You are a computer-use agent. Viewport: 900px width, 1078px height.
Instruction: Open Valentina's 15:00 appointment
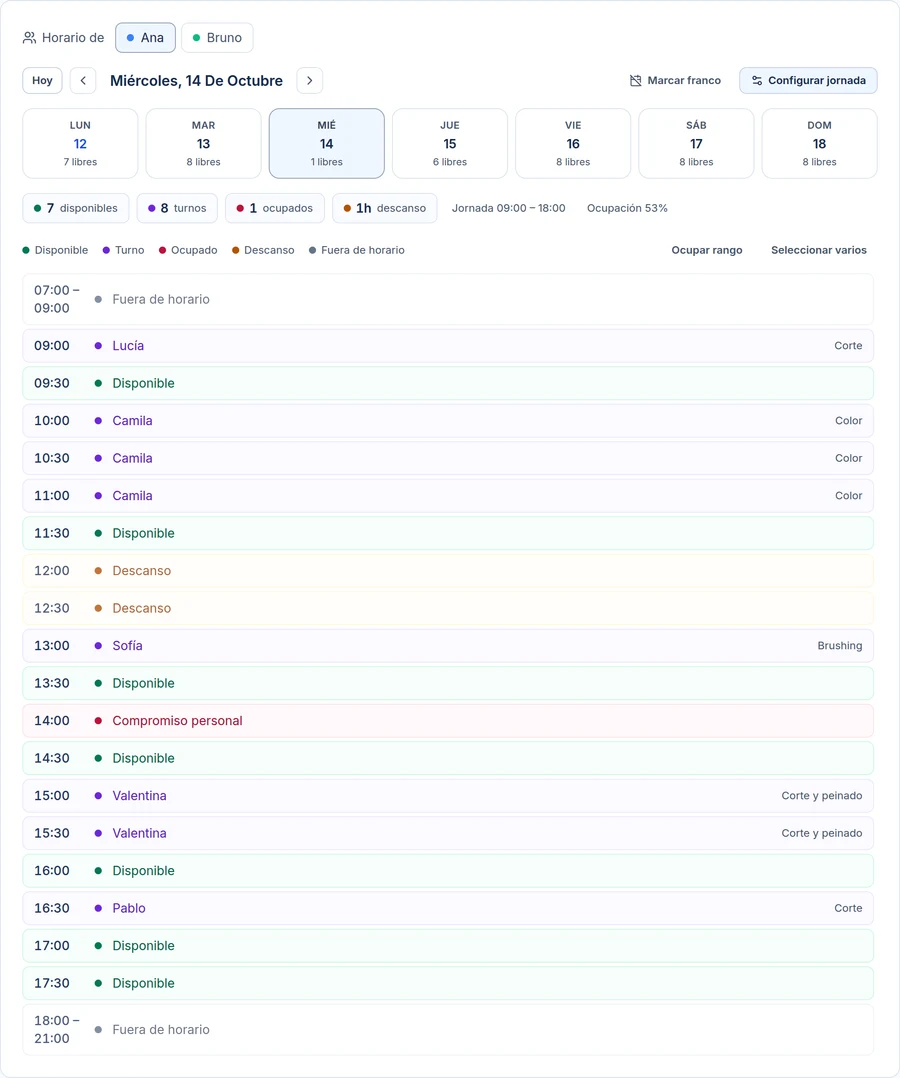[x=448, y=795]
